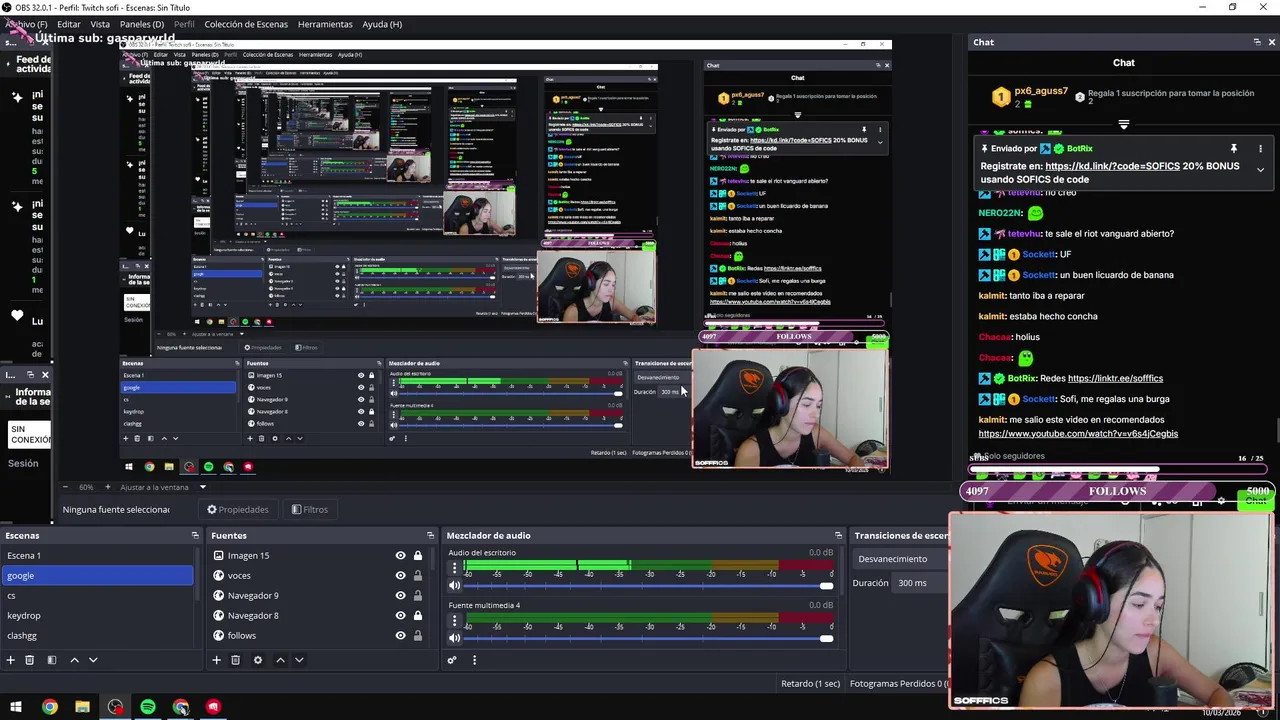Mute Fuente multimedia 4 speaker icon
This screenshot has width=1280, height=720.
click(455, 638)
